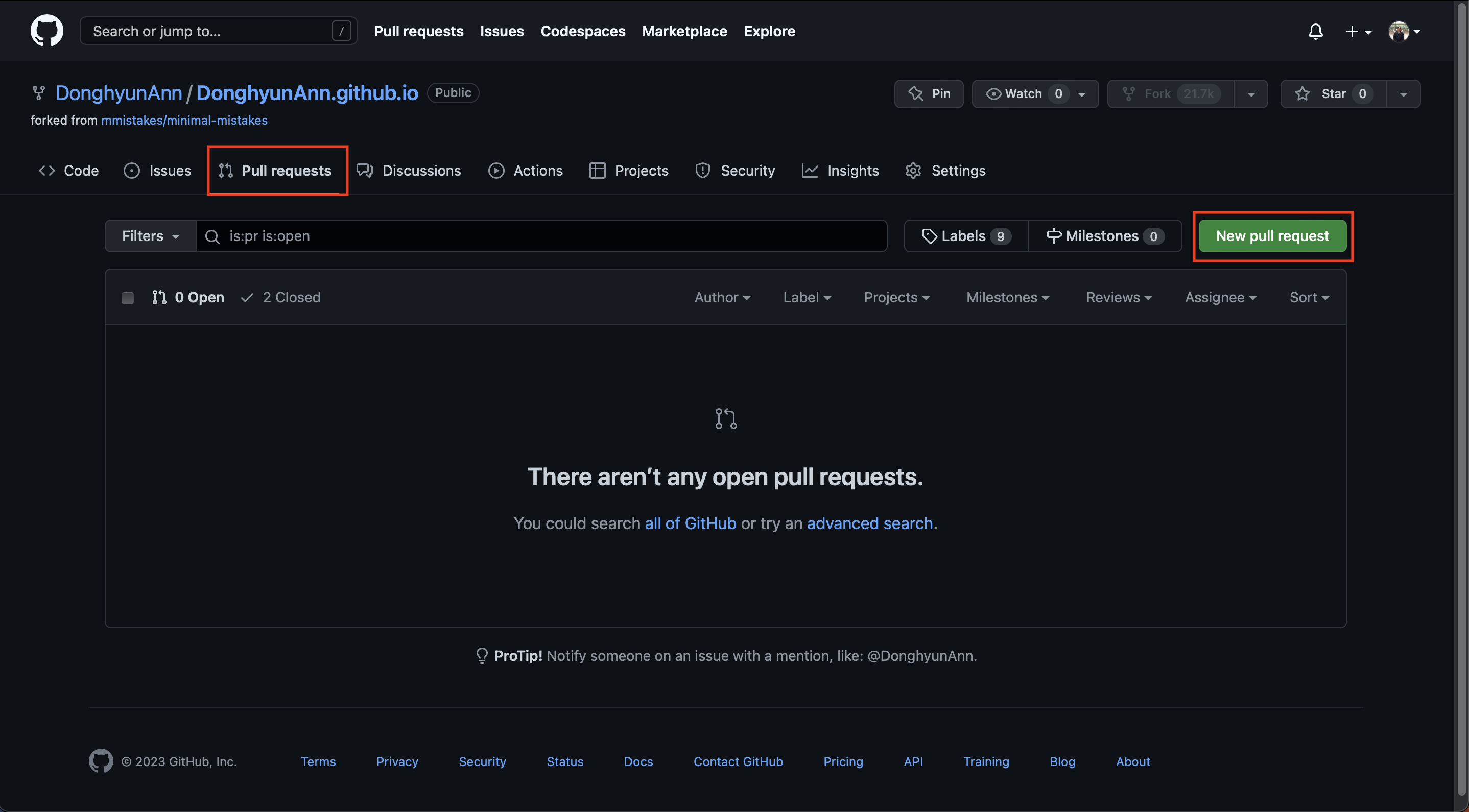This screenshot has width=1469, height=812.
Task: Click the magnifier icon in PR search
Action: [x=212, y=236]
